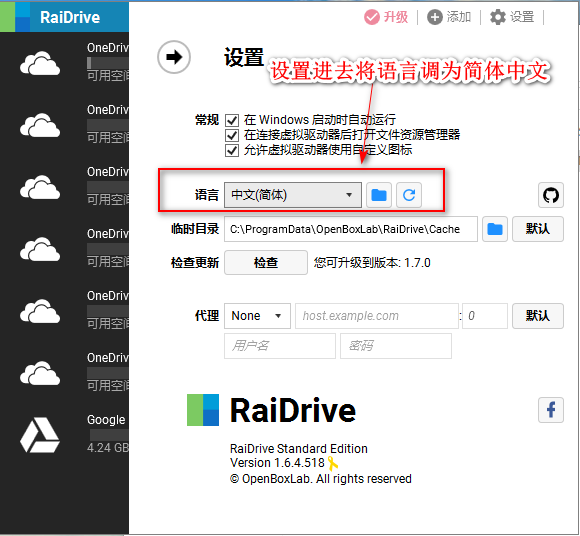The height and width of the screenshot is (536, 580).
Task: Click 设置 in the top menu
Action: (522, 17)
